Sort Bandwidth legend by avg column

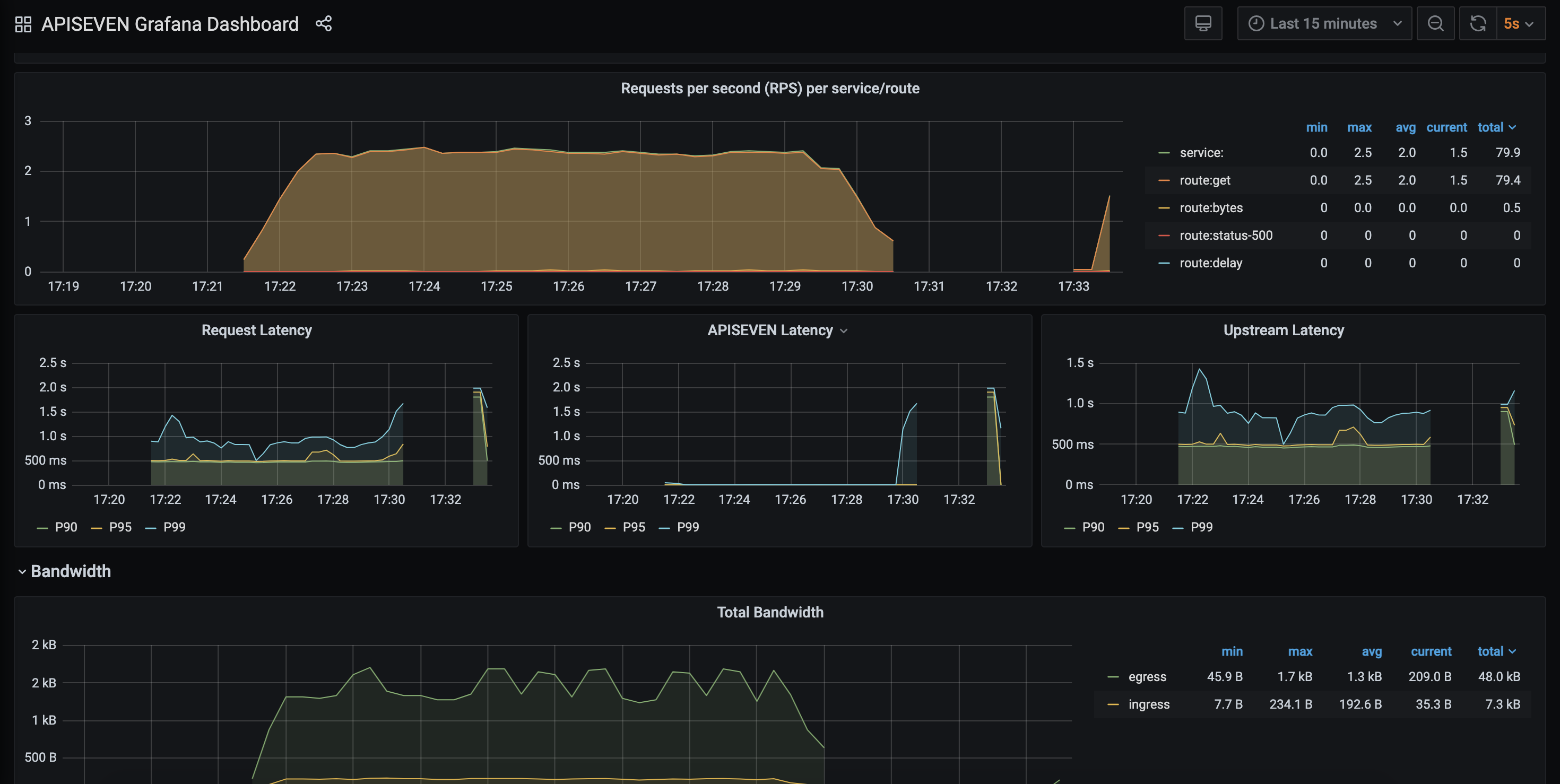[1371, 651]
